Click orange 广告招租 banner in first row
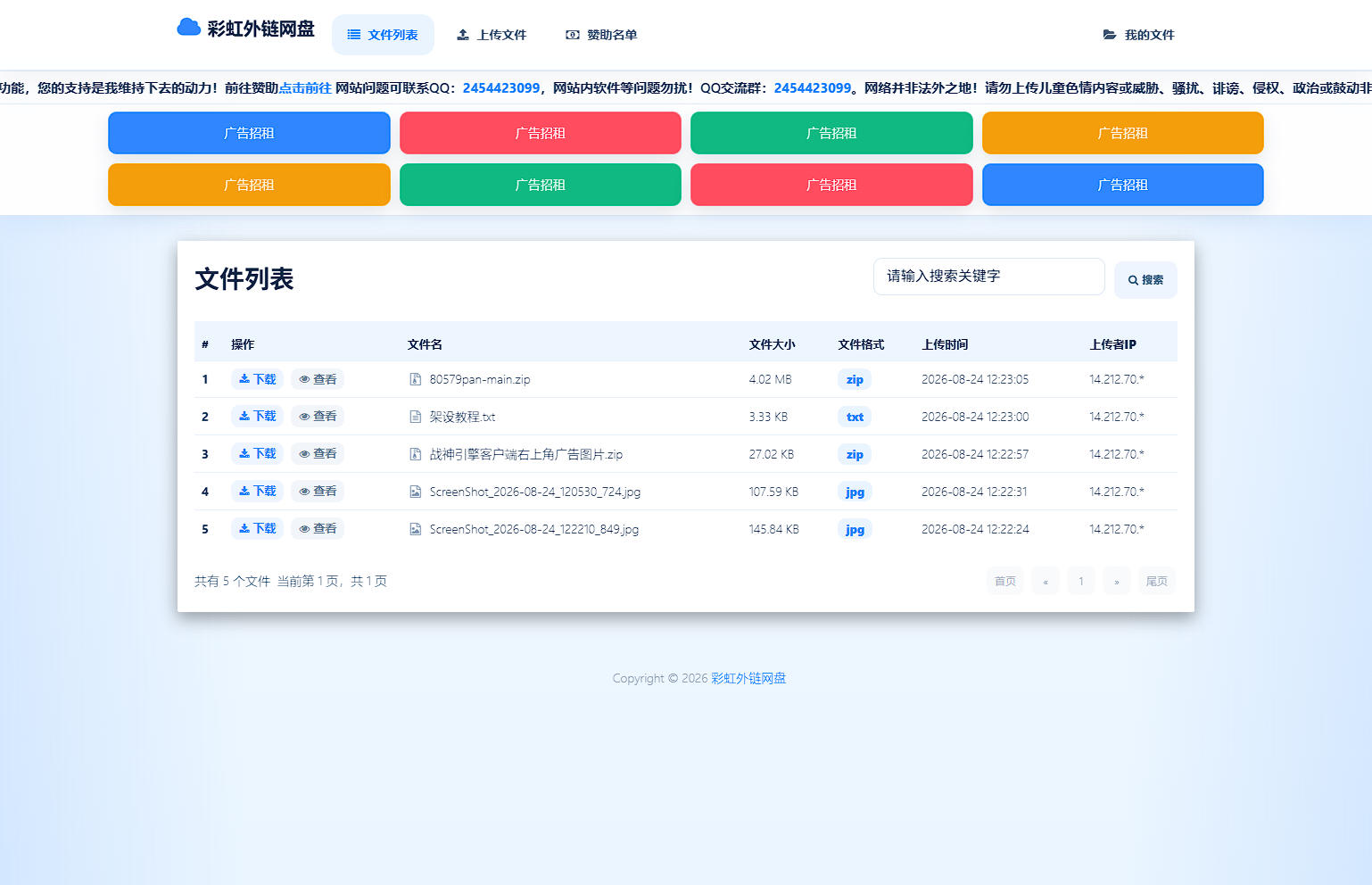The height and width of the screenshot is (885, 1372). coord(1123,133)
